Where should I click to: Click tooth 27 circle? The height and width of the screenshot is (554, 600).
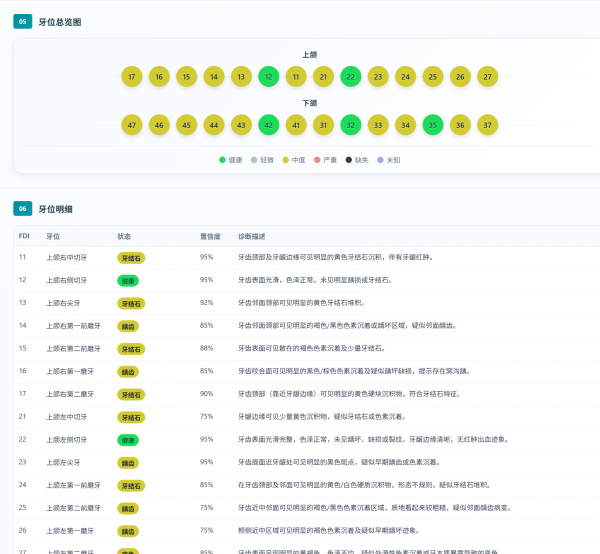coord(488,77)
